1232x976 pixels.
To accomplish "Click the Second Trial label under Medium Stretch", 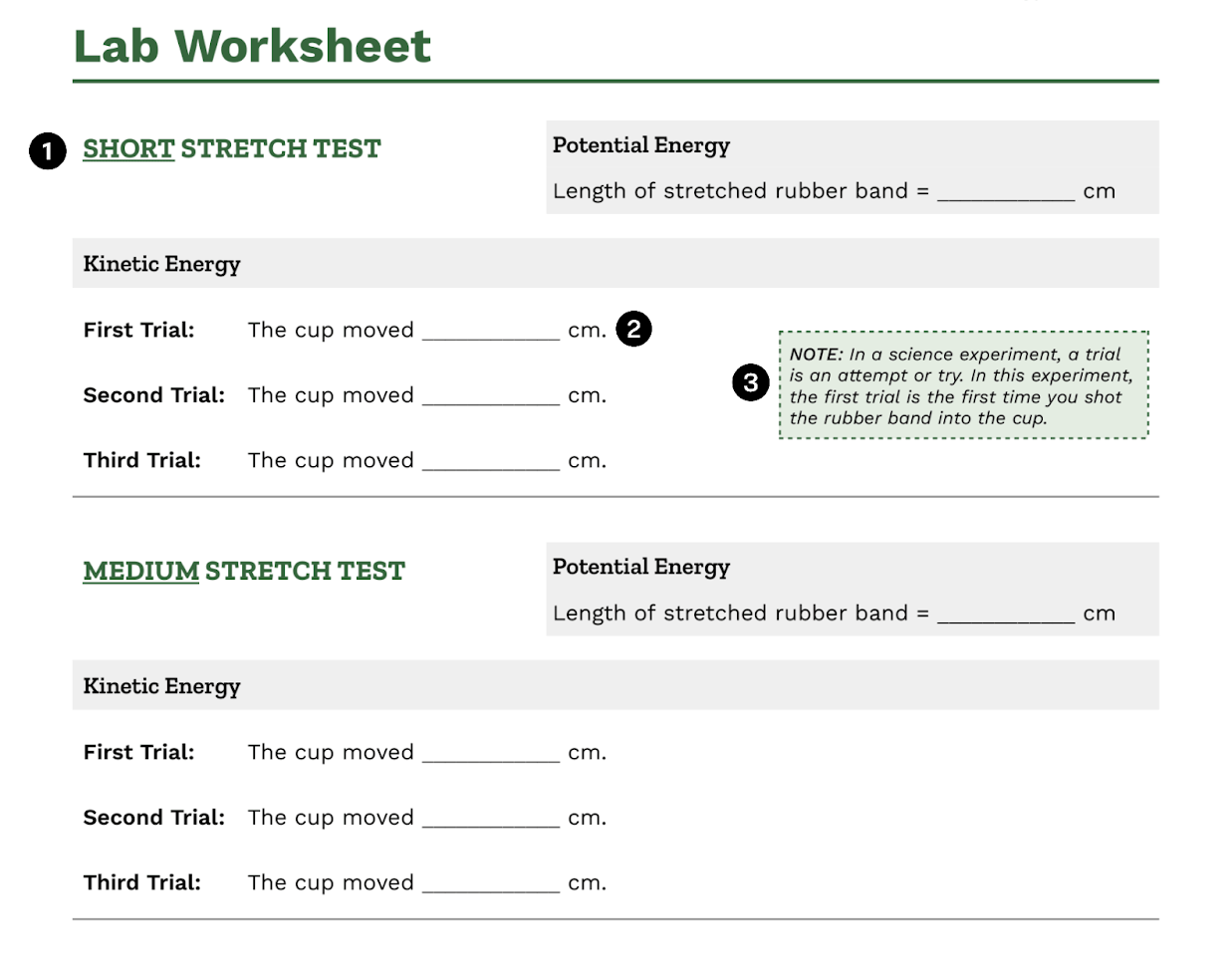I will coord(154,818).
